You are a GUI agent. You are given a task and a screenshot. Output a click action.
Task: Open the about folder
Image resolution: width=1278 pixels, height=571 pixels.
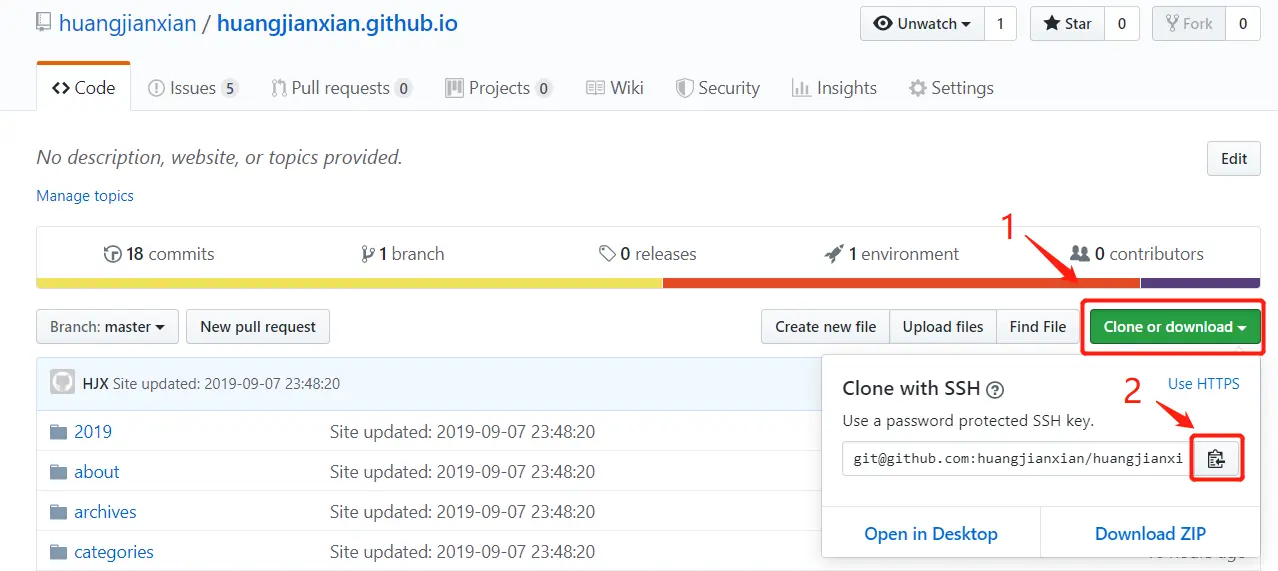[x=96, y=472]
